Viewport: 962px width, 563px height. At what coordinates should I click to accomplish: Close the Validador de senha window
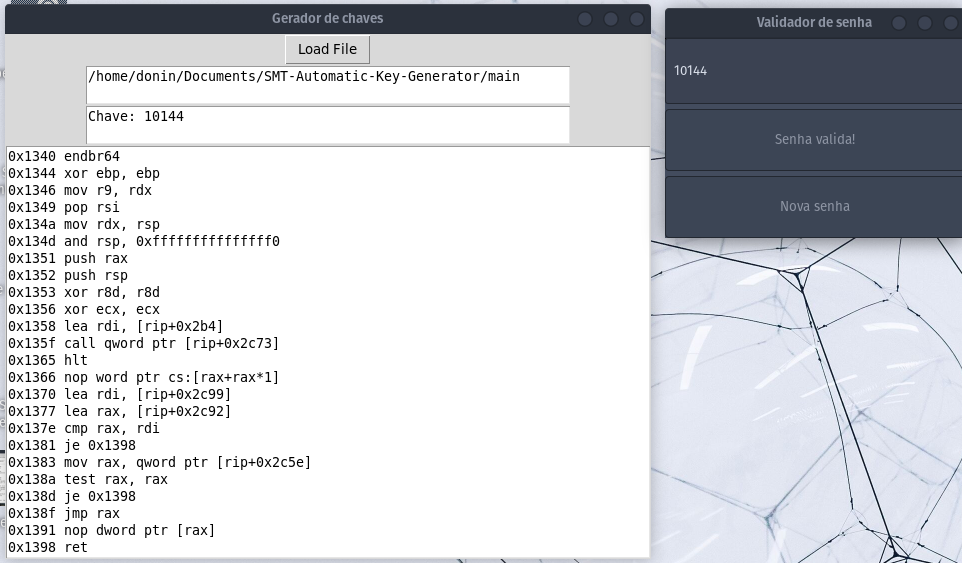[x=951, y=23]
